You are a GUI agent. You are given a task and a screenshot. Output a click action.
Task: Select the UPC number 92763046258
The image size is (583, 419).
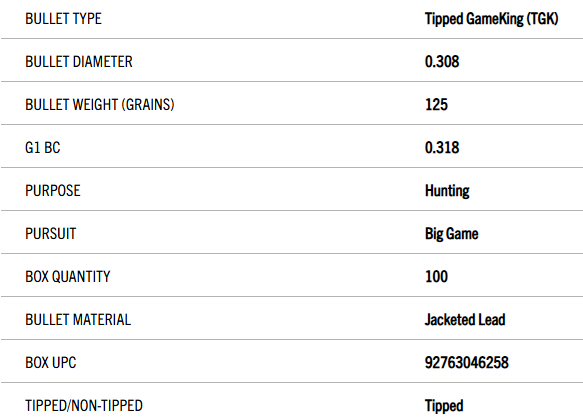[x=467, y=363]
